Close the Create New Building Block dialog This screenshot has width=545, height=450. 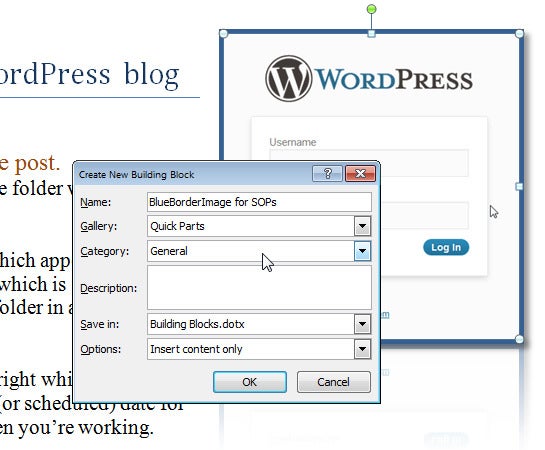[x=360, y=173]
